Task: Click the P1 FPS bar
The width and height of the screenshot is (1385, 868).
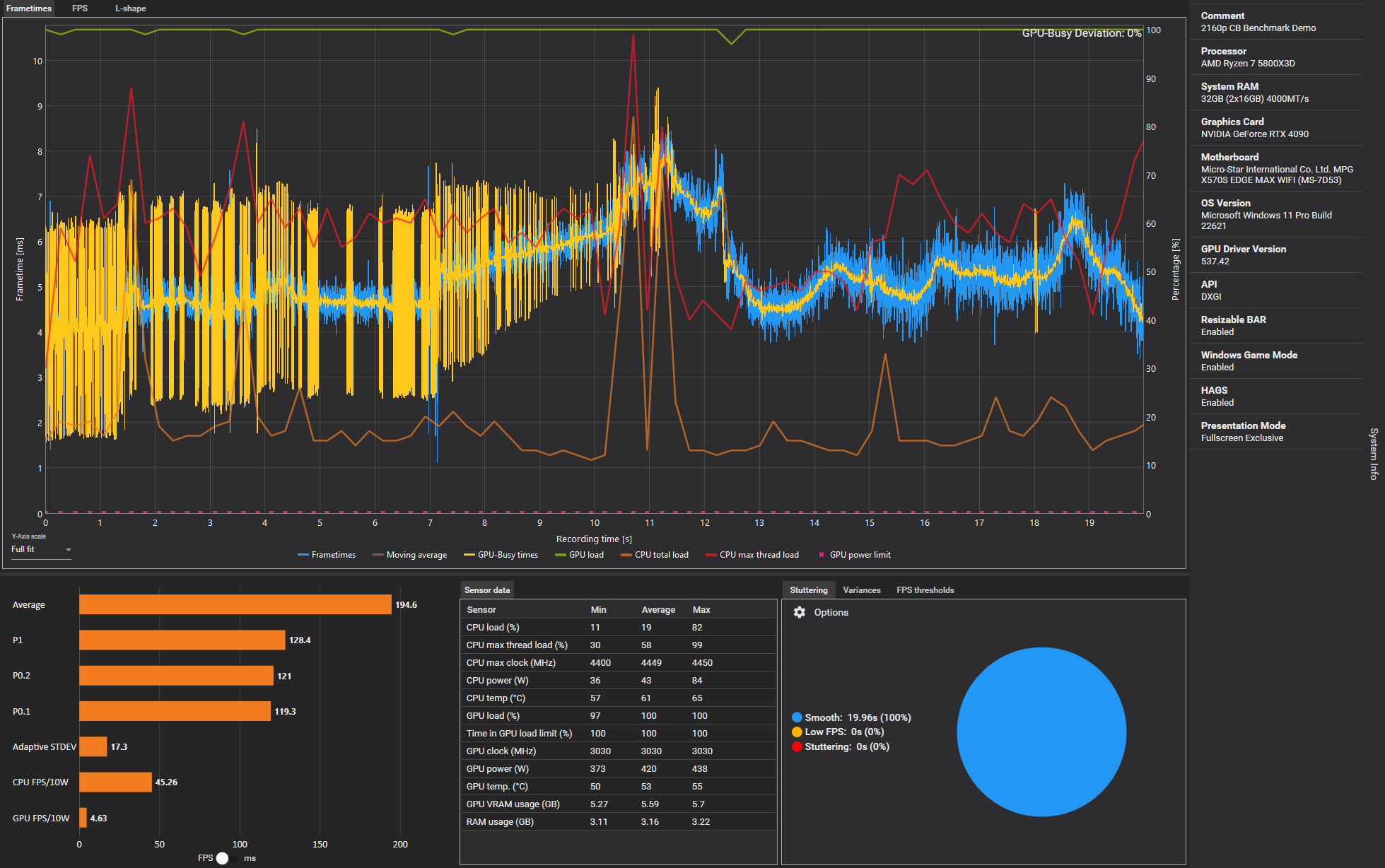Action: pyautogui.click(x=182, y=640)
